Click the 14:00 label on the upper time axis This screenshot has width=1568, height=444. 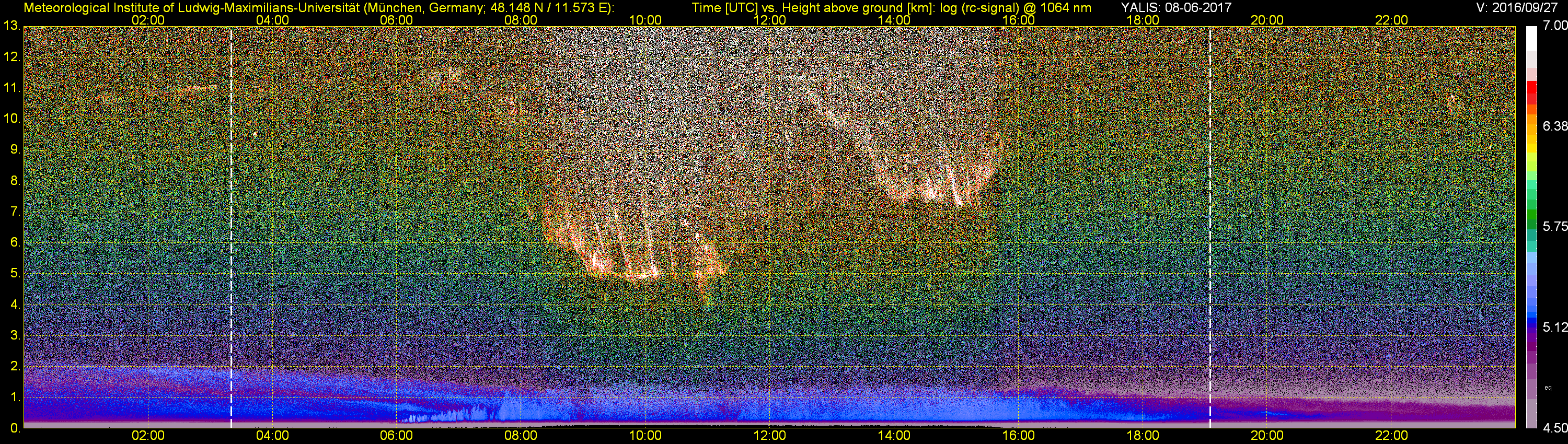pos(894,20)
